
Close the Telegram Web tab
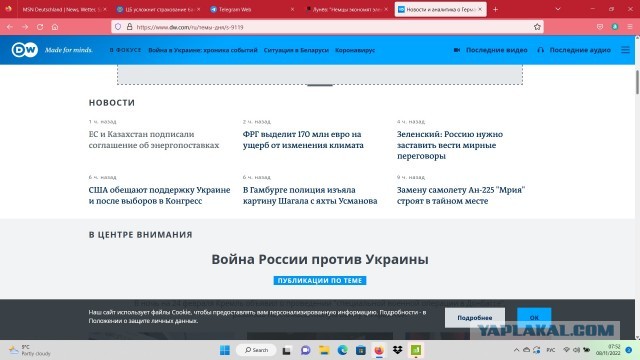point(292,9)
